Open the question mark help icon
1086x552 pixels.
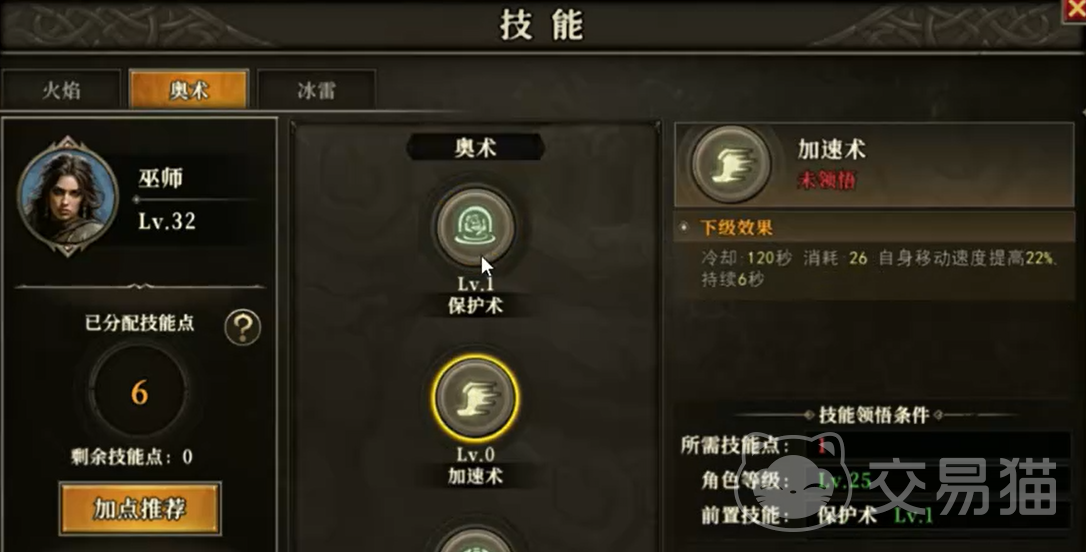tap(242, 327)
